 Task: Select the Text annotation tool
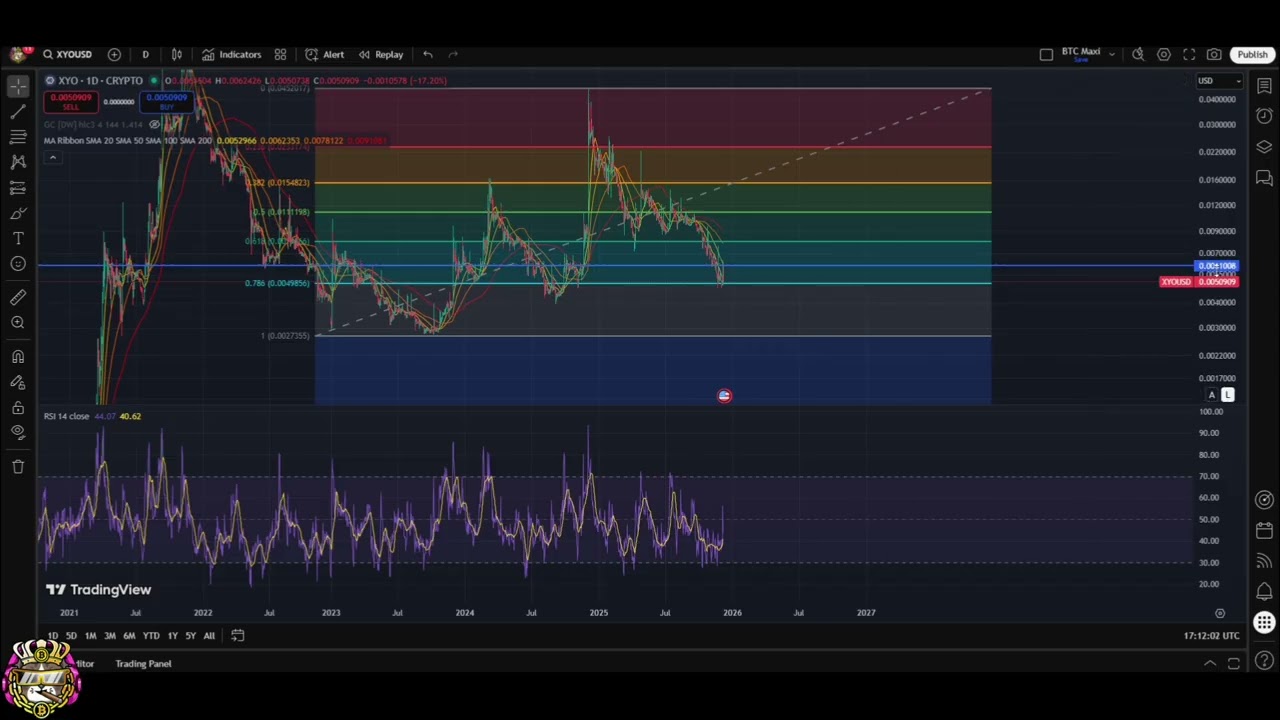pyautogui.click(x=18, y=238)
